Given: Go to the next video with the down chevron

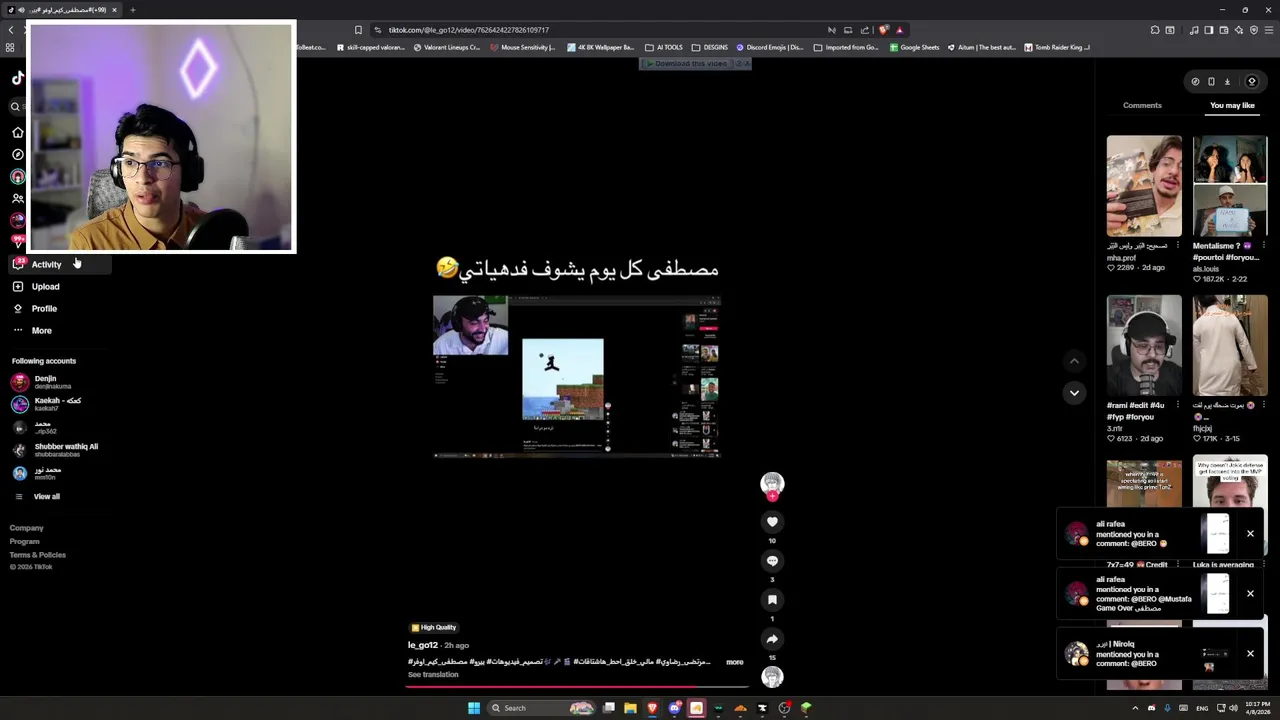Looking at the screenshot, I should [1074, 393].
